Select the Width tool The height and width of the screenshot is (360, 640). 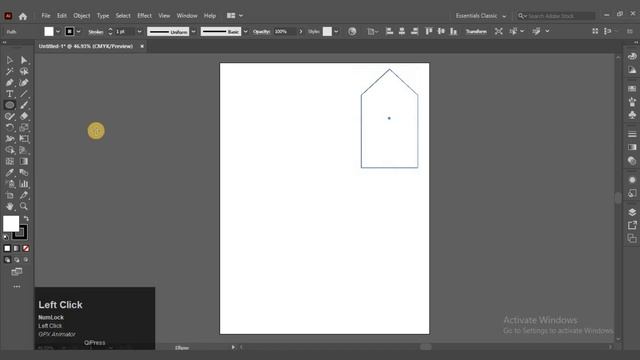[x=9, y=139]
